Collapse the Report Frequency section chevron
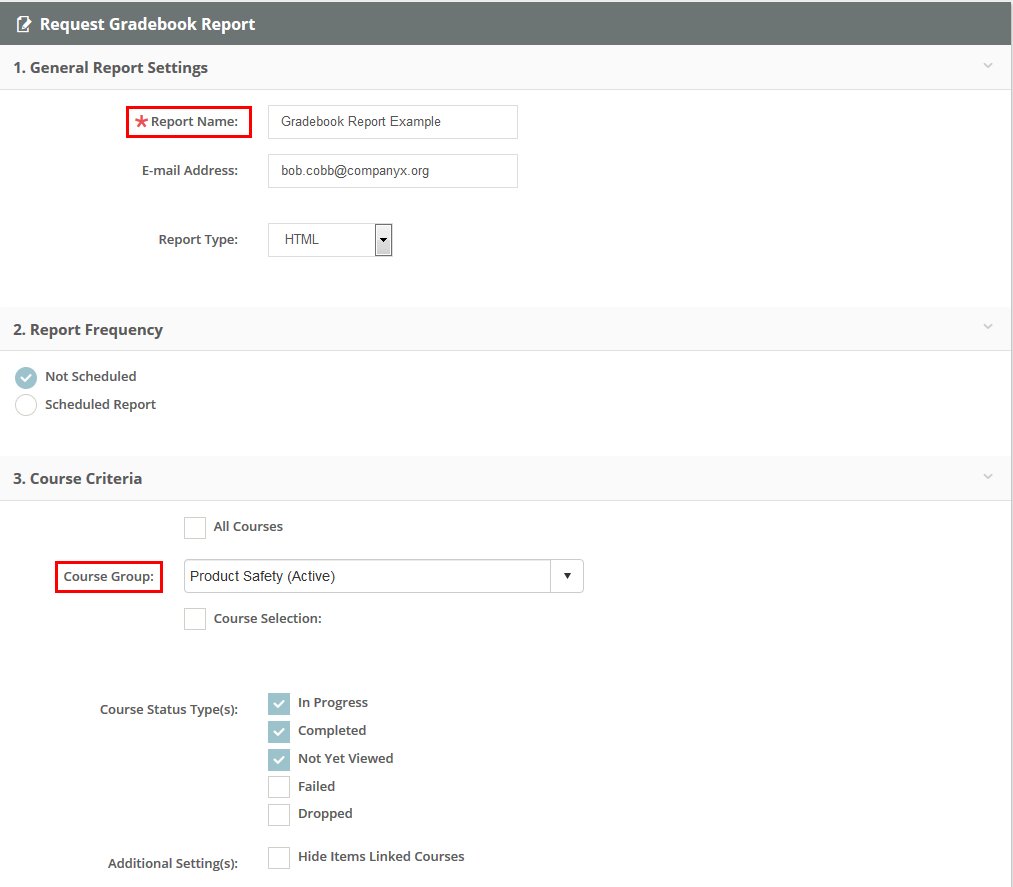 coord(987,327)
